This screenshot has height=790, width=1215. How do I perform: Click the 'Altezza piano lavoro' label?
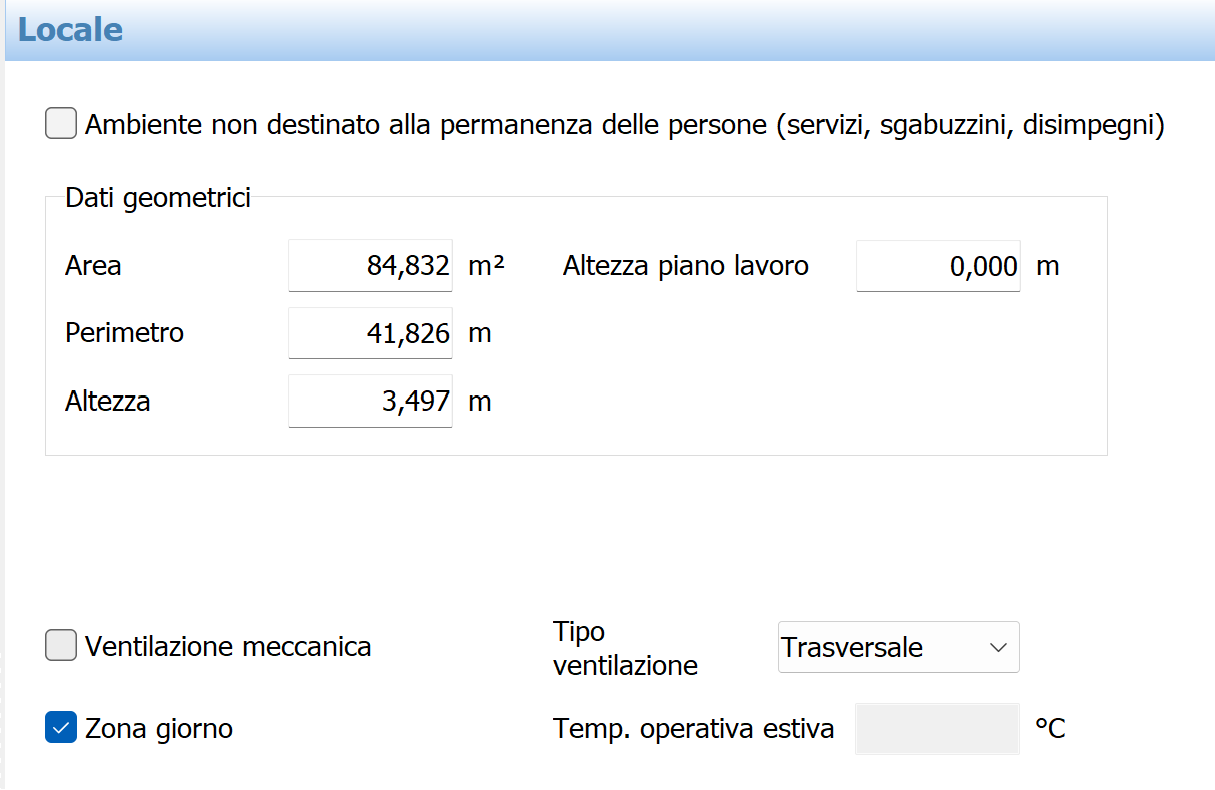(x=685, y=266)
